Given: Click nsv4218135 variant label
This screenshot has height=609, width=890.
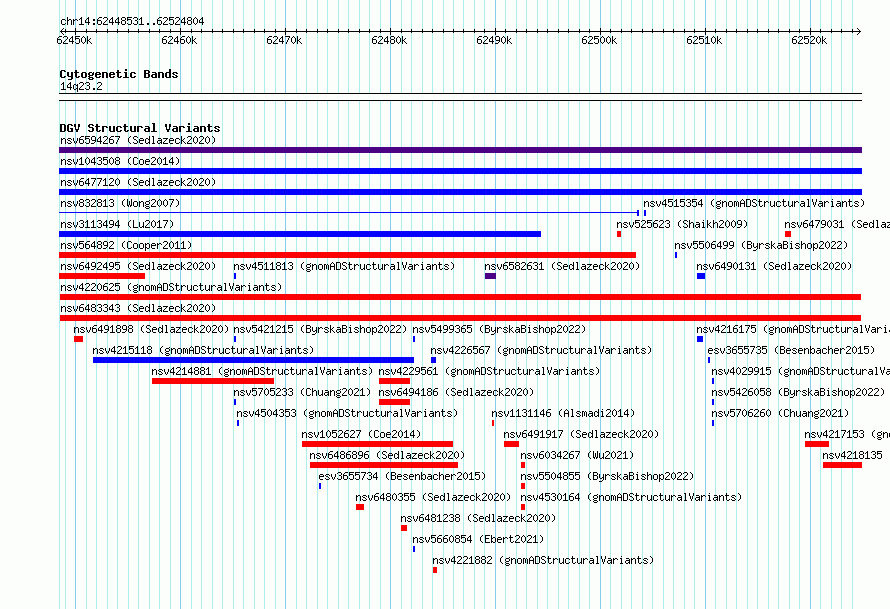Looking at the screenshot, I should [853, 455].
